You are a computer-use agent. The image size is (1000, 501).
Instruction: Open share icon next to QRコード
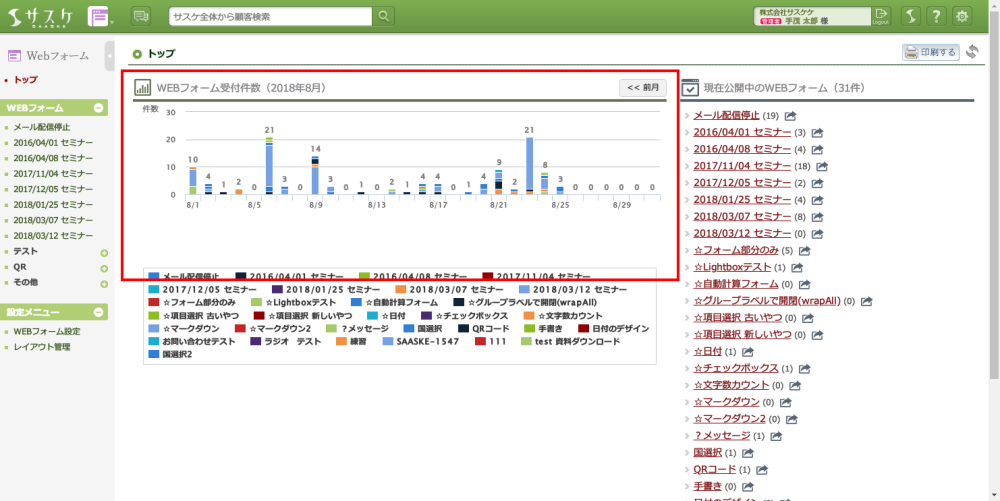click(763, 469)
